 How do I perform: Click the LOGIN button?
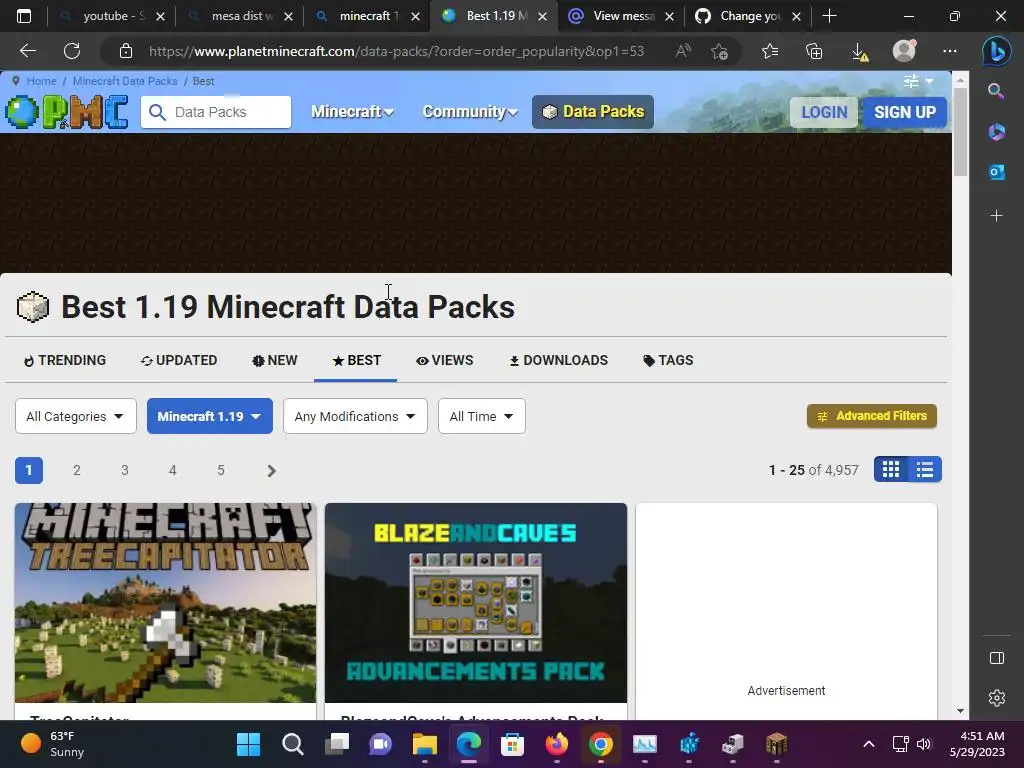tap(824, 112)
